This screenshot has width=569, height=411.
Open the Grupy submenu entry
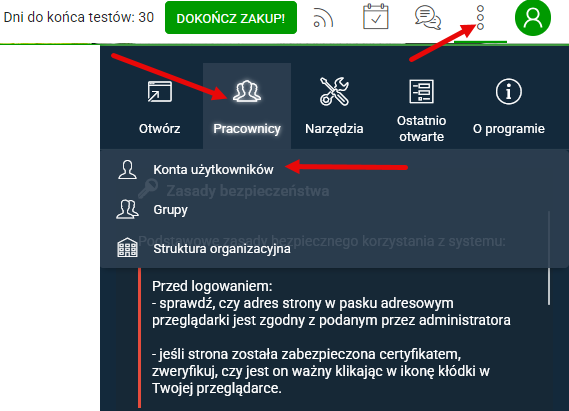click(171, 210)
